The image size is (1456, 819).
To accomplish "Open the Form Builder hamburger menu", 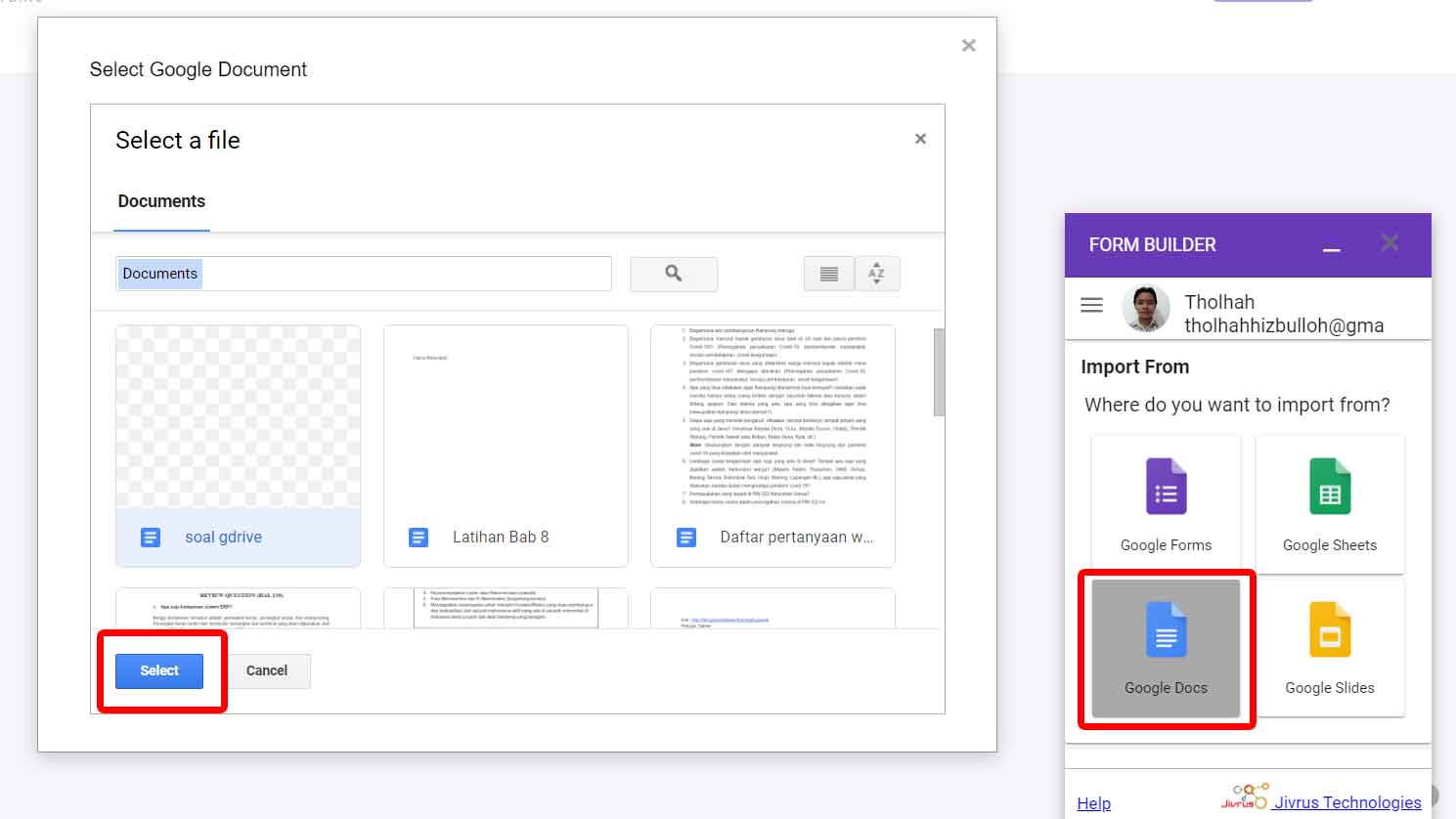I will 1091,304.
